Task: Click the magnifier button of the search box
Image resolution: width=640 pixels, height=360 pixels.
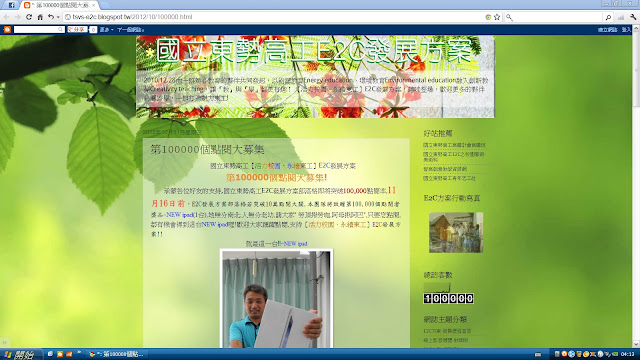Action: (x=608, y=17)
